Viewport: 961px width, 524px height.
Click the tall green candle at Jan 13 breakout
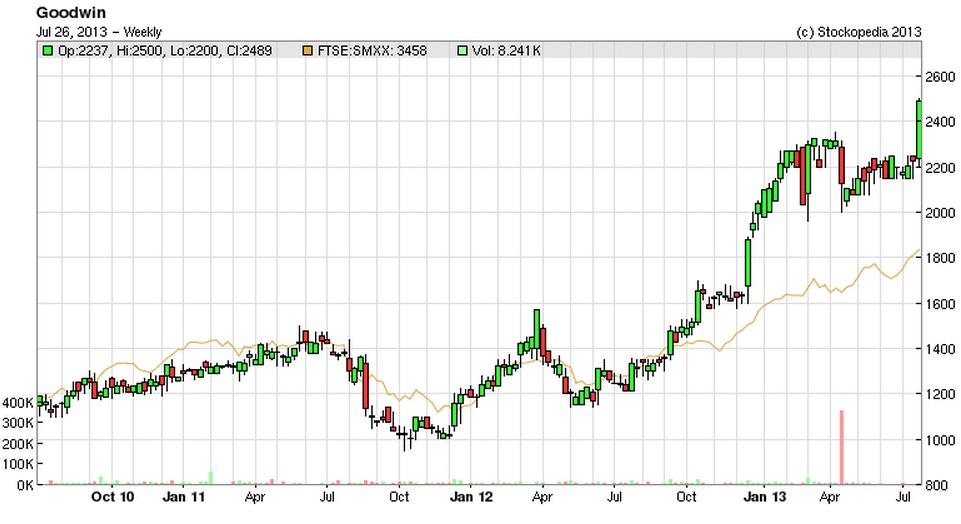pyautogui.click(x=748, y=263)
